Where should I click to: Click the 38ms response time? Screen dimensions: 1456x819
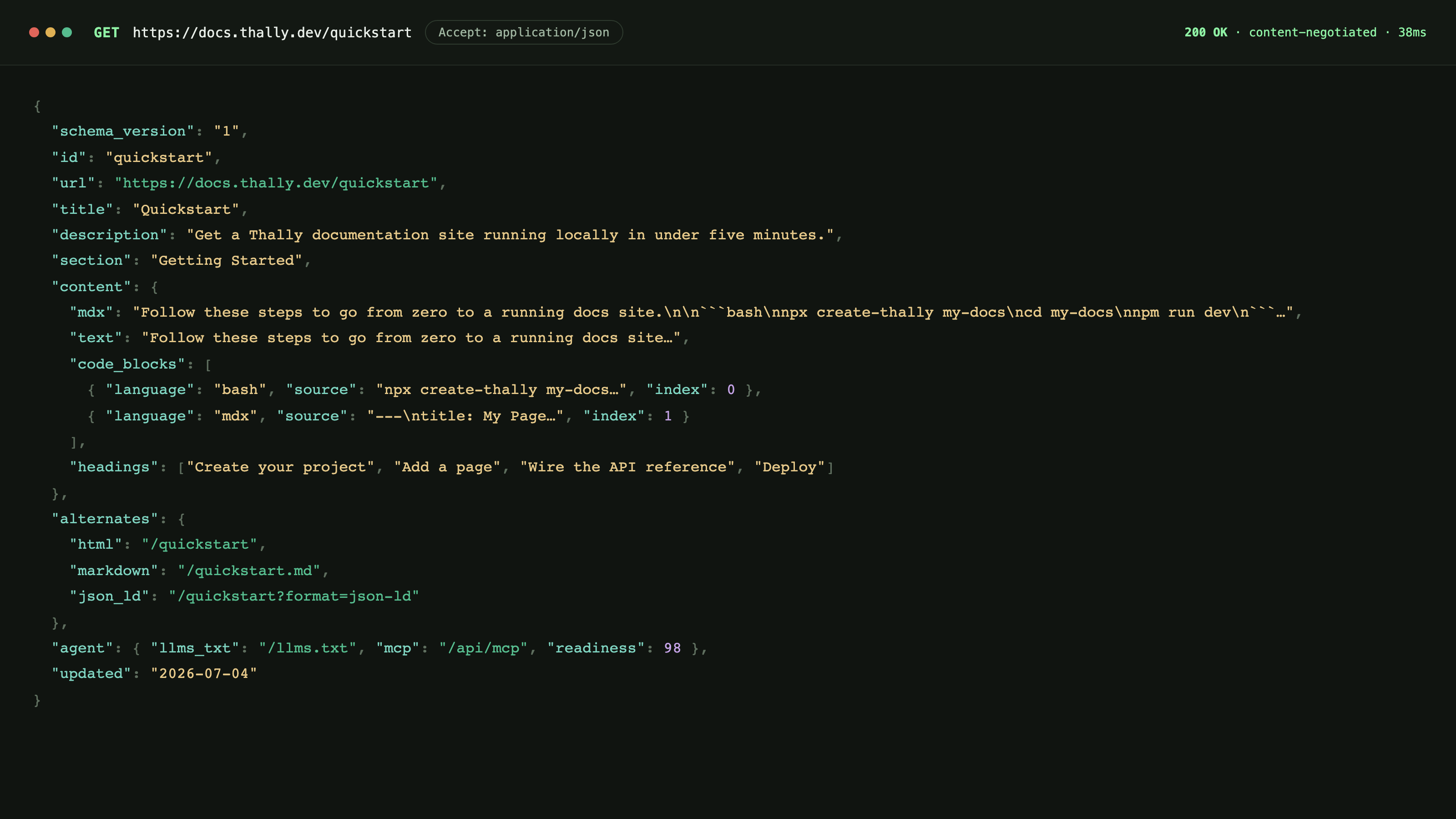click(x=1412, y=32)
